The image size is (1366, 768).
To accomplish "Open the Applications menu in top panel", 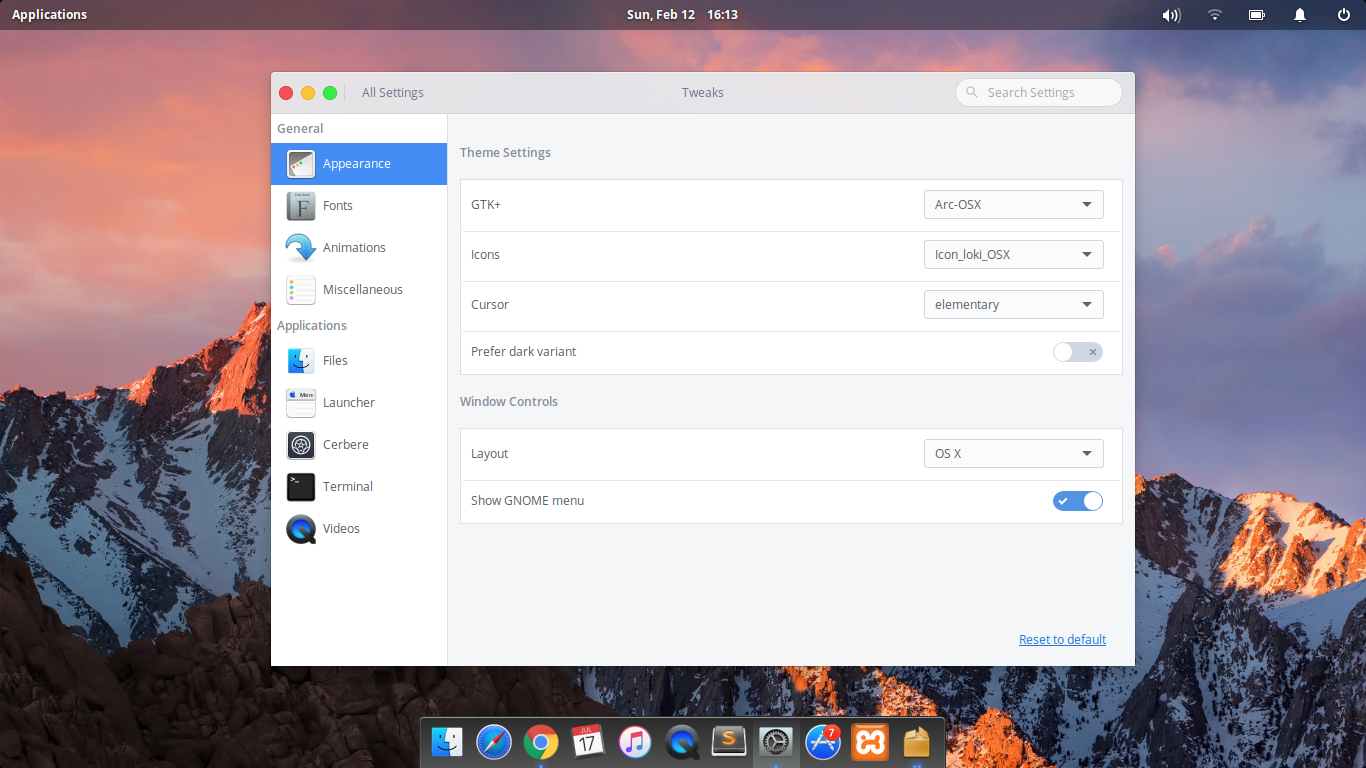I will tap(49, 15).
